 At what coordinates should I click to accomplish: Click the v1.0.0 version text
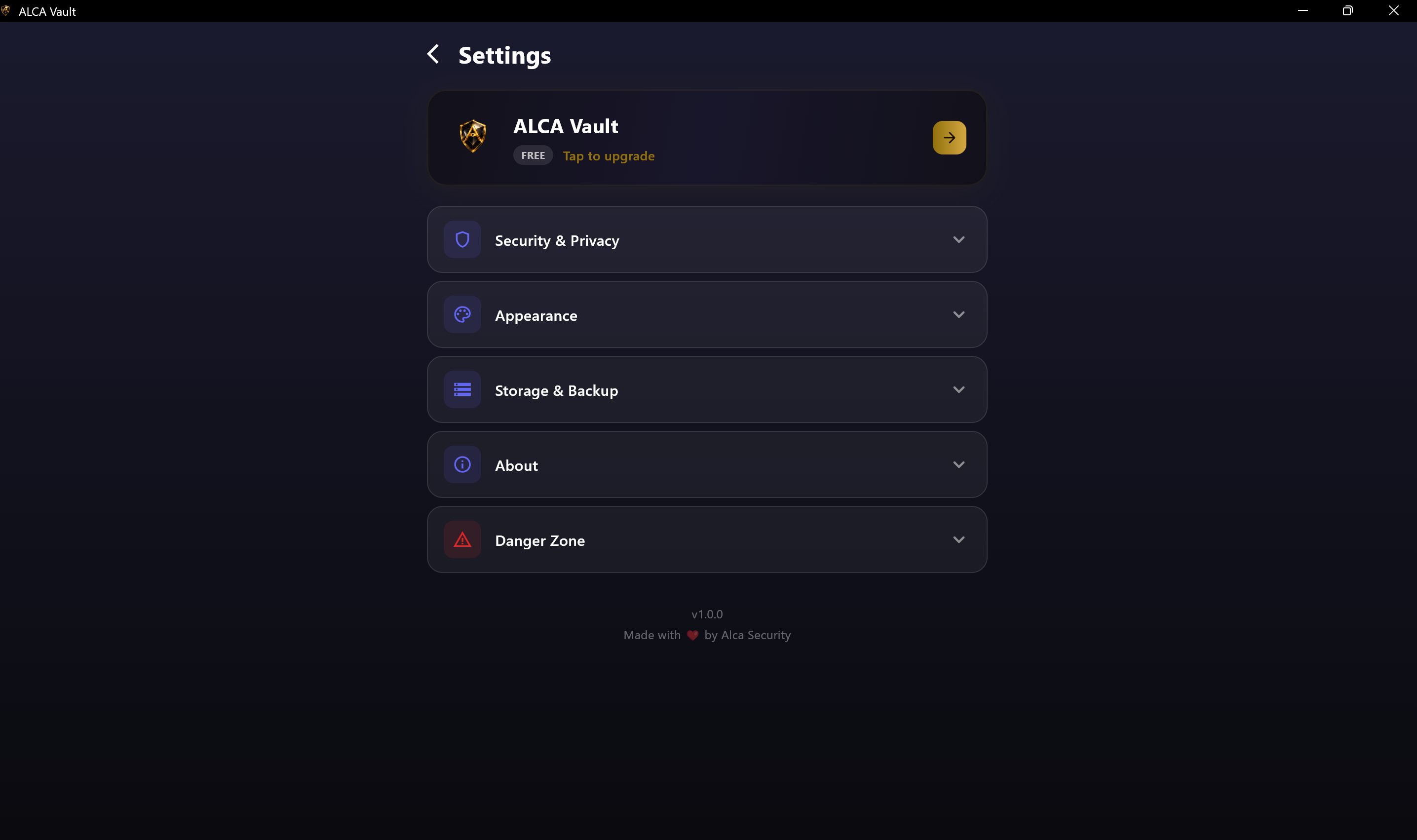(707, 614)
